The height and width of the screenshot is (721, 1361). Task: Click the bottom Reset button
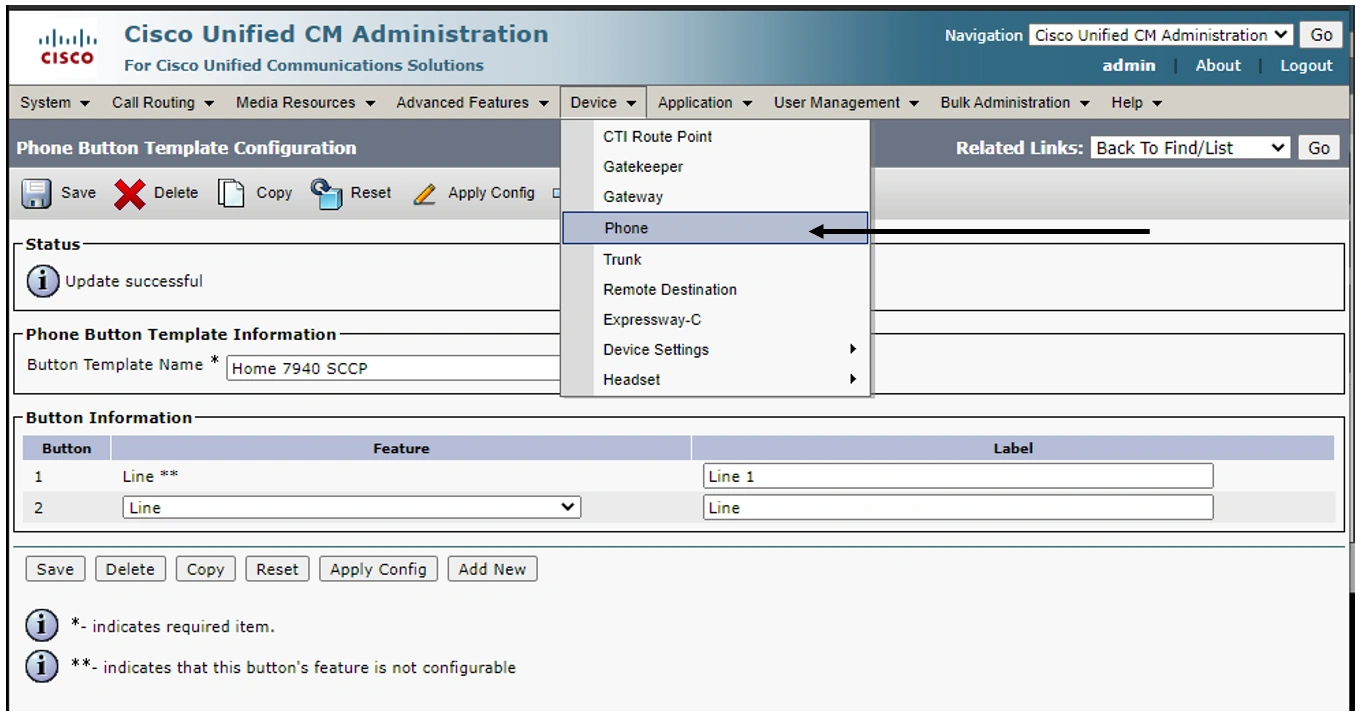pyautogui.click(x=277, y=569)
